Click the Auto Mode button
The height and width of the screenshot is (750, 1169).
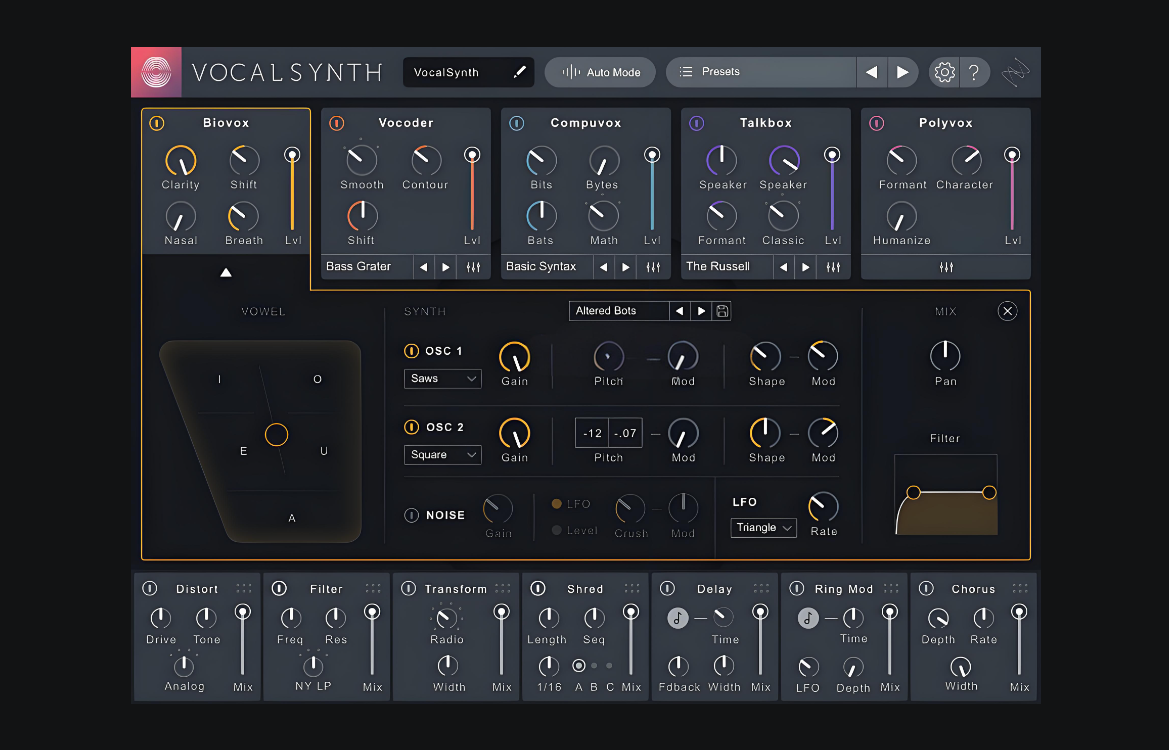pos(600,72)
